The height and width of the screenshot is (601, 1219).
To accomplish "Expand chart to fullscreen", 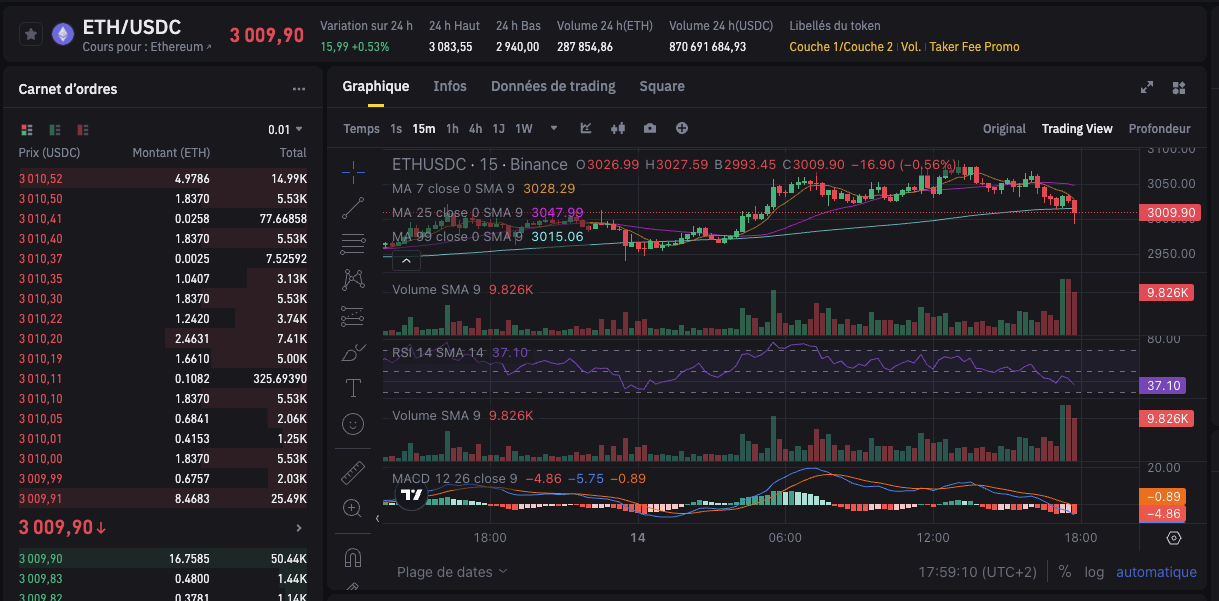I will point(1147,88).
